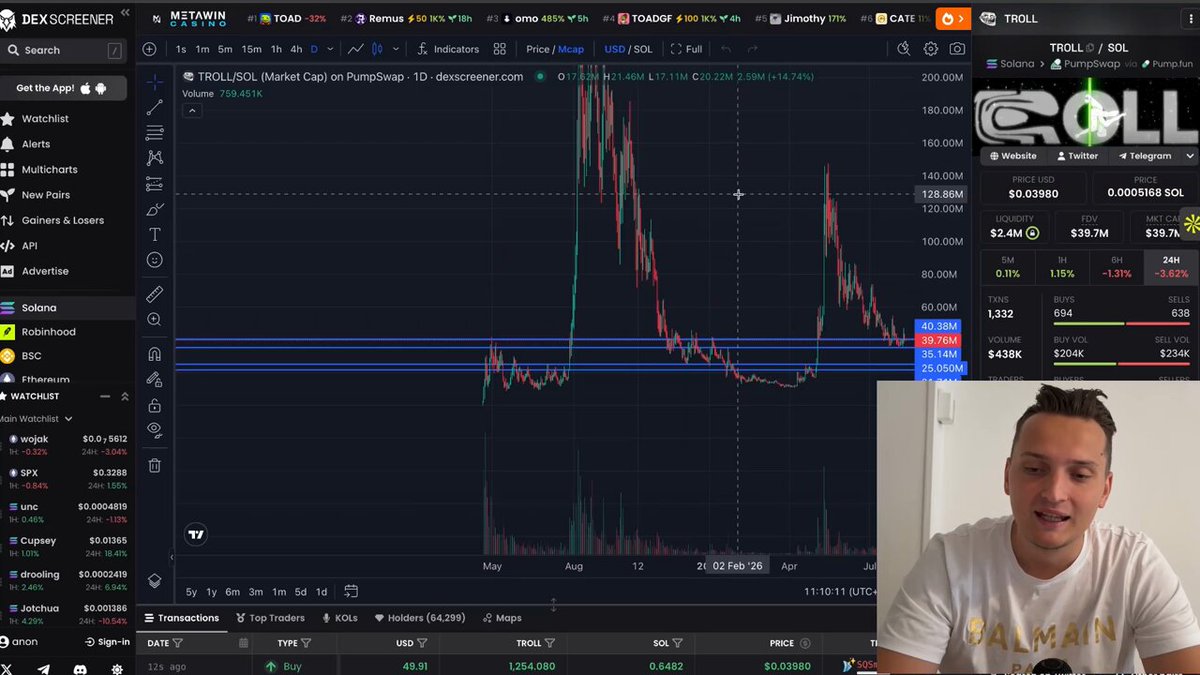This screenshot has height=675, width=1200.
Task: Open the long position forecasting tool
Action: tap(154, 184)
